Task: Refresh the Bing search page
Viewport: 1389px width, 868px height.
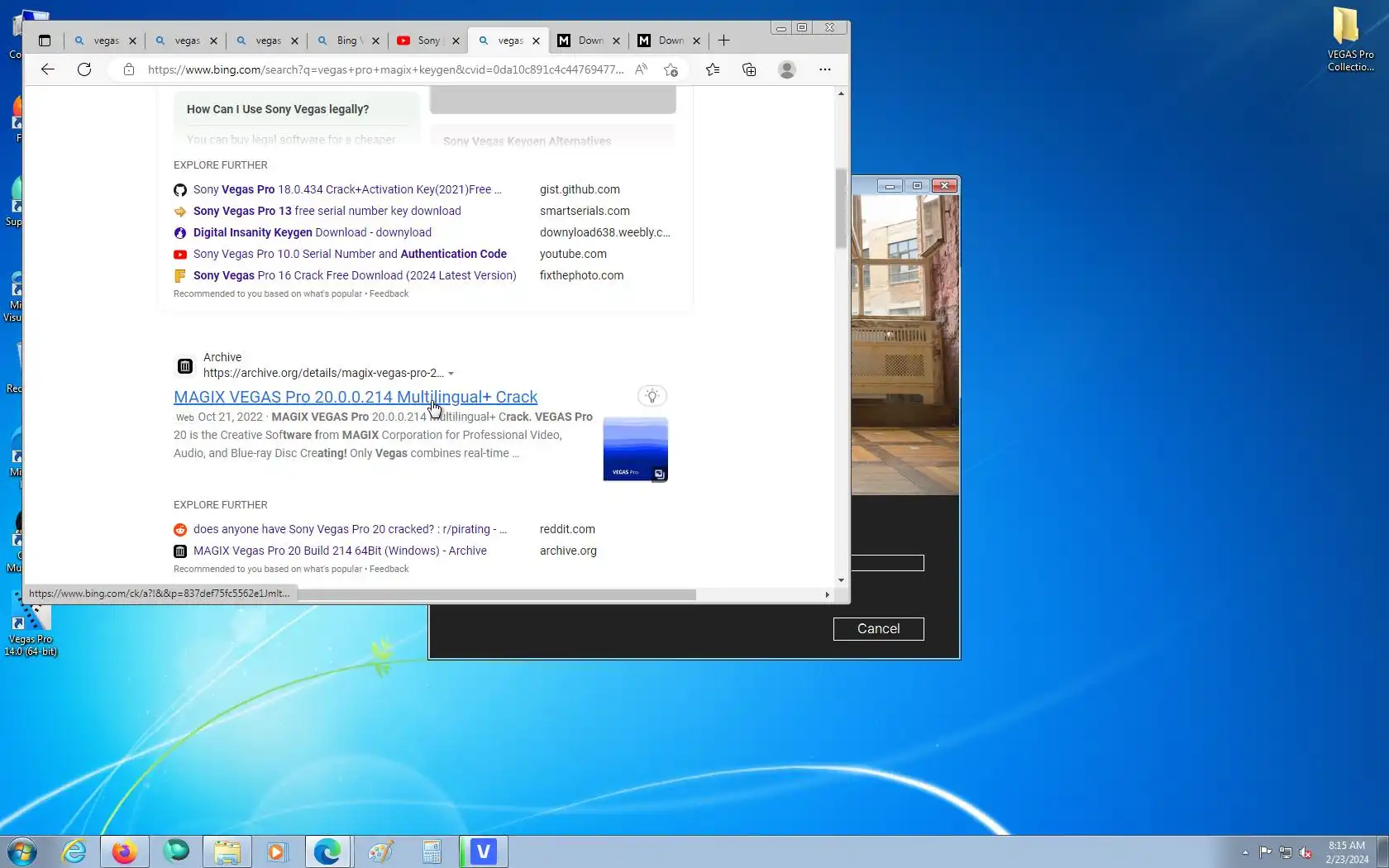Action: tap(84, 69)
